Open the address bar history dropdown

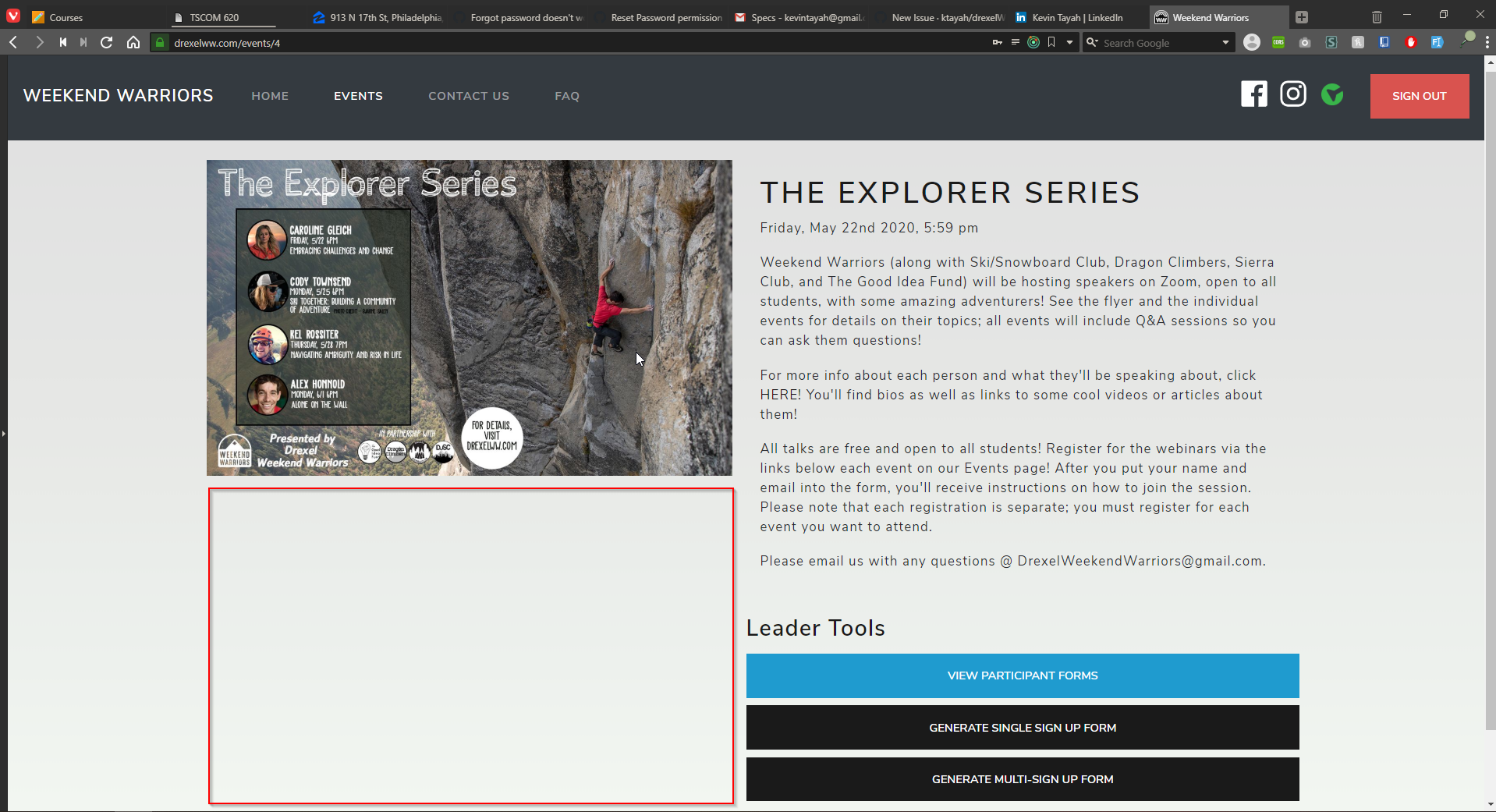(1069, 42)
